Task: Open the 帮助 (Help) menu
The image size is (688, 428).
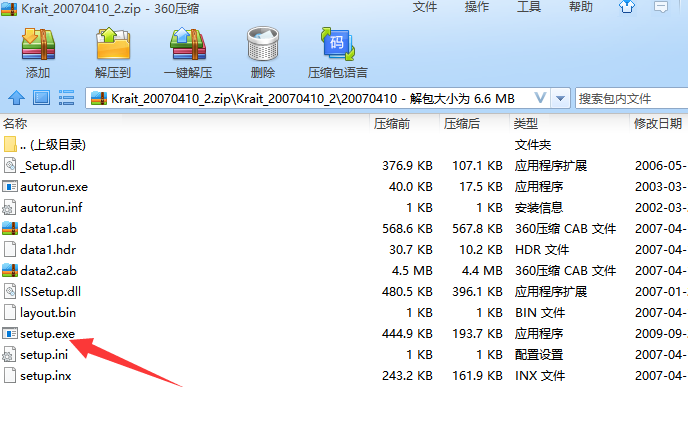Action: [x=580, y=7]
